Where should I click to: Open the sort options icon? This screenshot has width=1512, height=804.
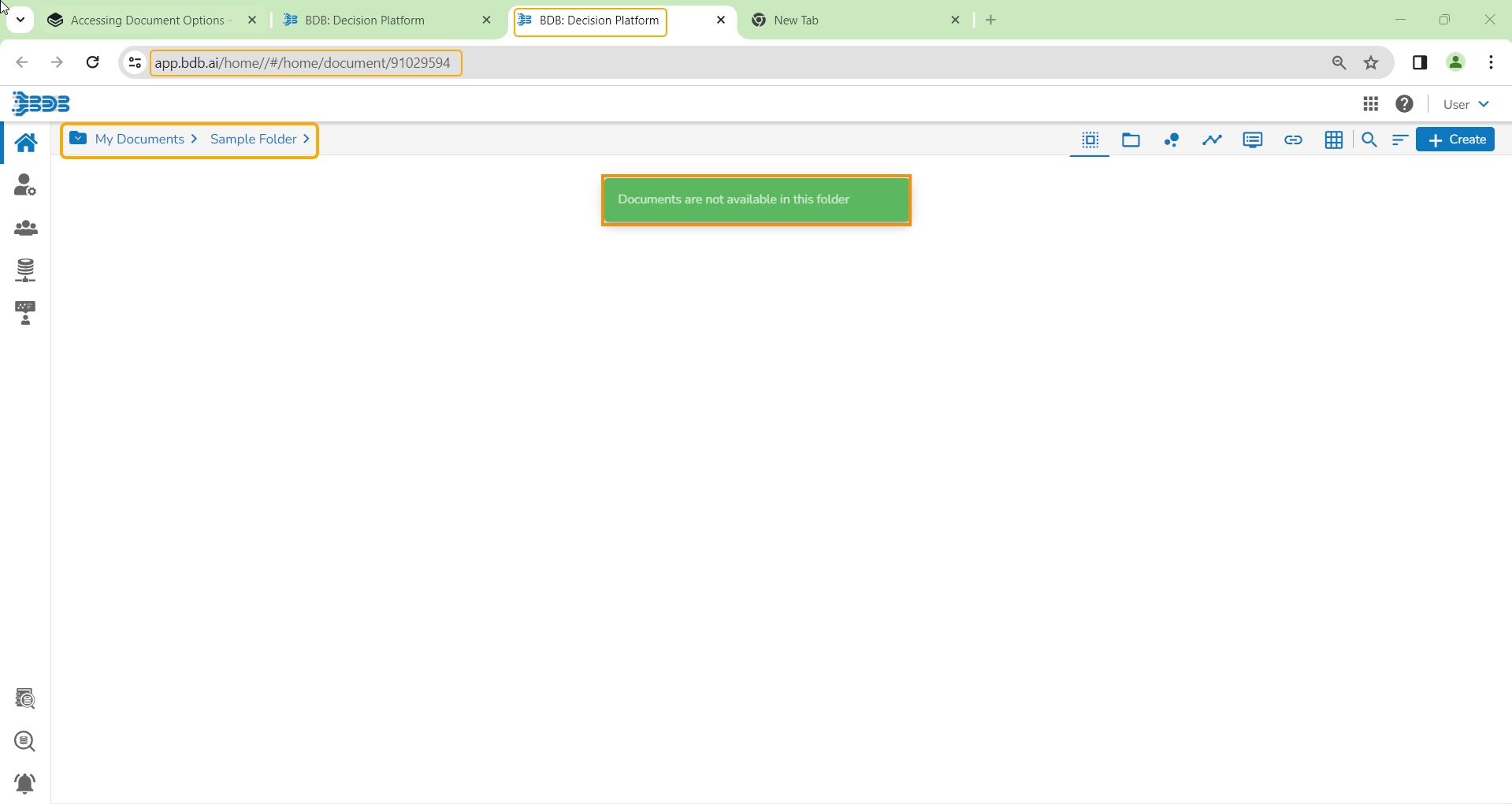tap(1400, 141)
